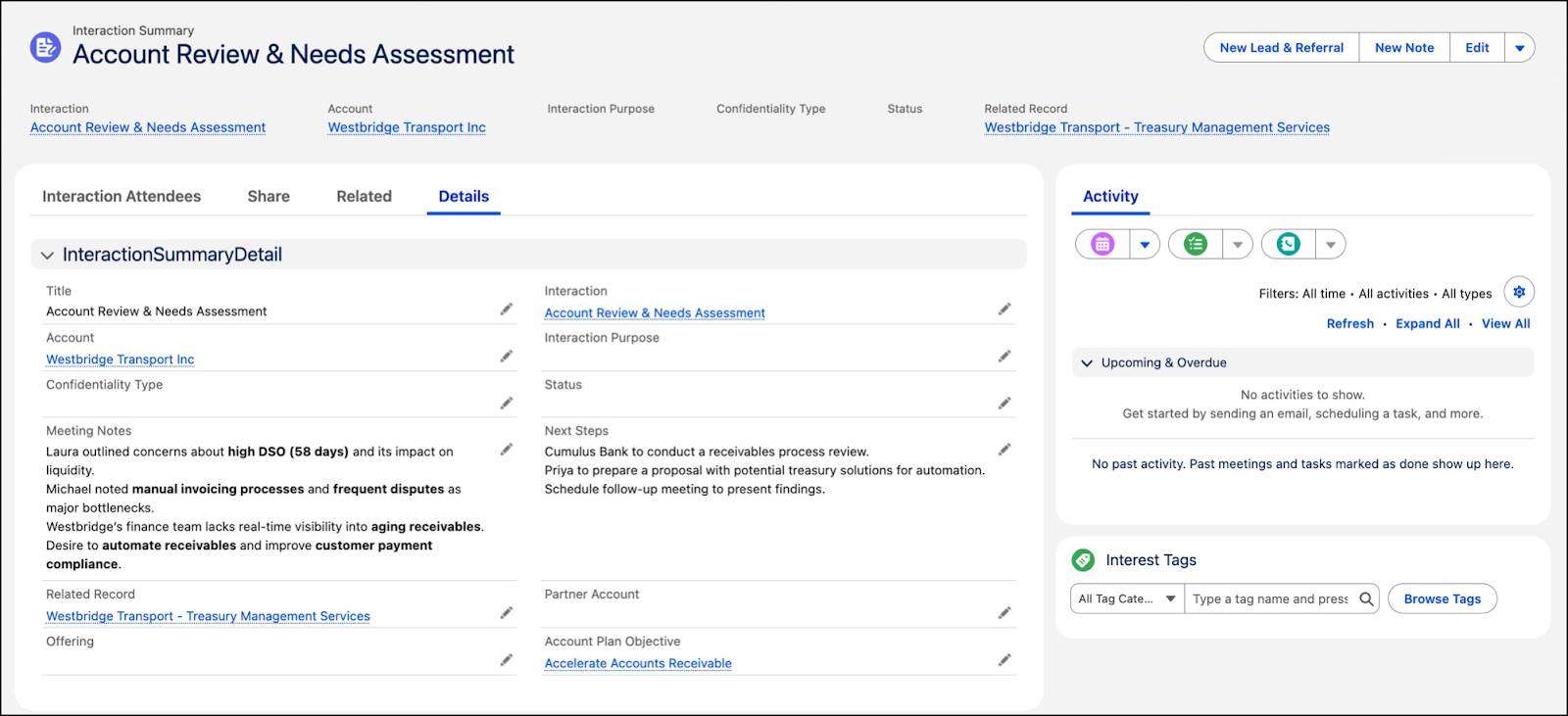The image size is (1568, 716).
Task: Type in the tag name input field
Action: pyautogui.click(x=1269, y=598)
